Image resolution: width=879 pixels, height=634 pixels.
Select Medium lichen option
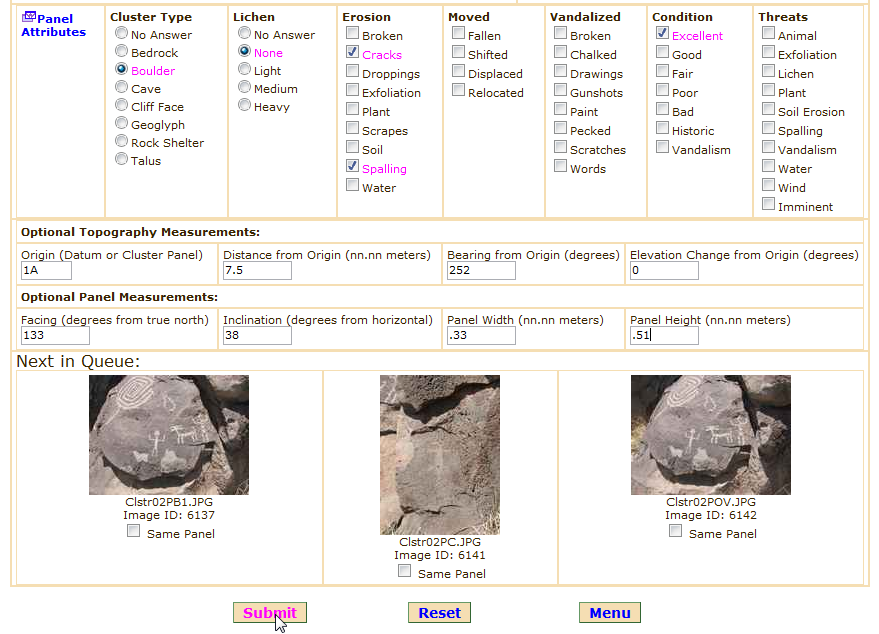[245, 87]
